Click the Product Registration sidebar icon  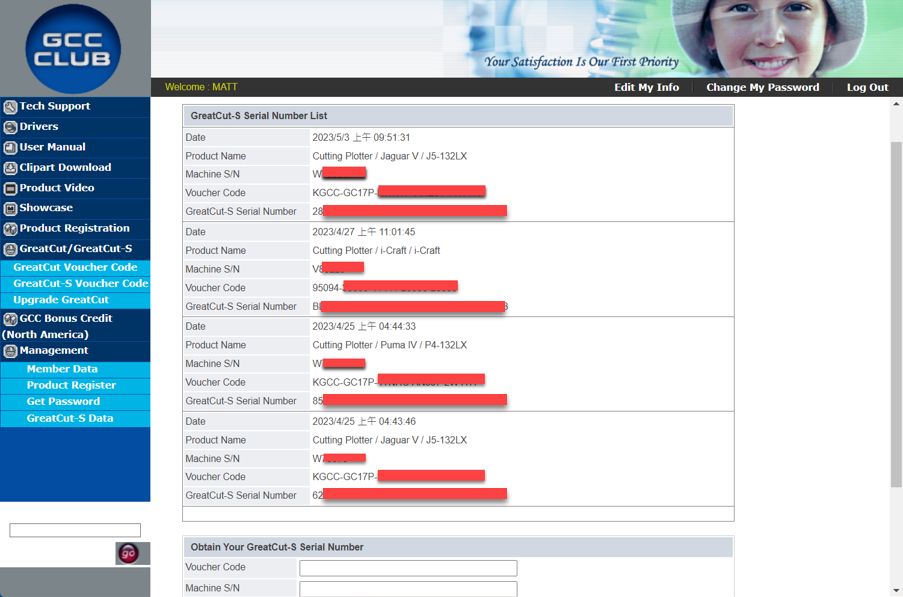click(10, 229)
